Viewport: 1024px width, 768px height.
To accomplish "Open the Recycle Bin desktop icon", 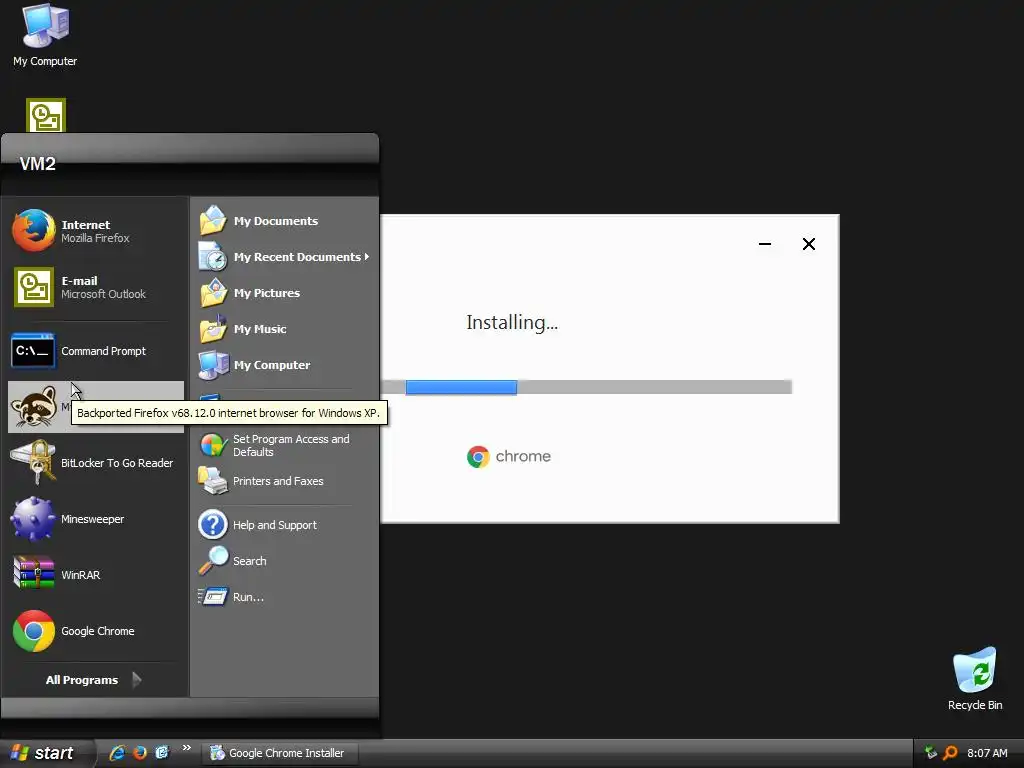I will click(x=974, y=679).
